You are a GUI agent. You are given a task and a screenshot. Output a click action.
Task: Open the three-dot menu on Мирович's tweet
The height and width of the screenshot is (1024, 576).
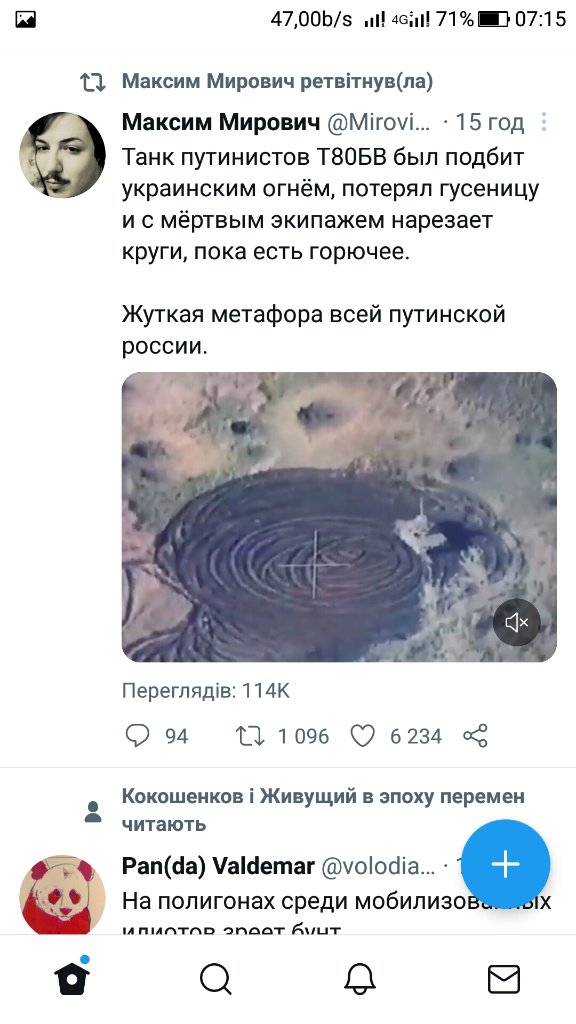(543, 122)
